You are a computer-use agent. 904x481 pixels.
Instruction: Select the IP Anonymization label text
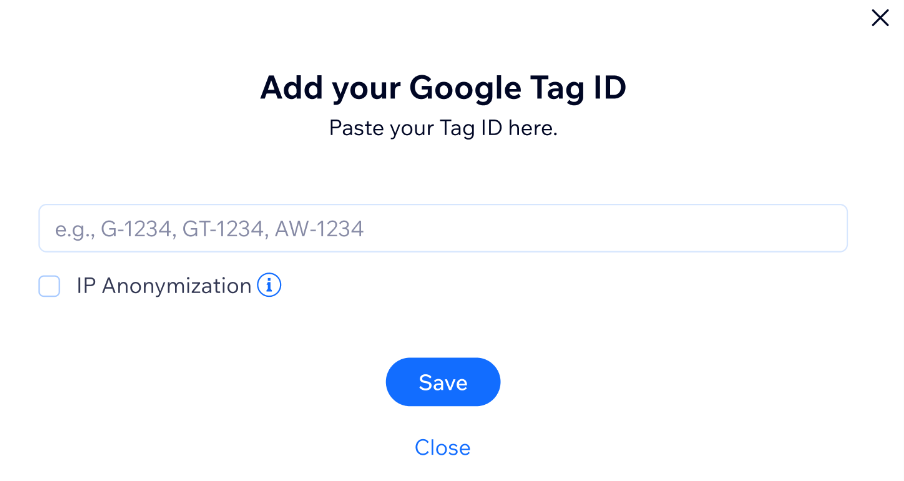point(164,286)
